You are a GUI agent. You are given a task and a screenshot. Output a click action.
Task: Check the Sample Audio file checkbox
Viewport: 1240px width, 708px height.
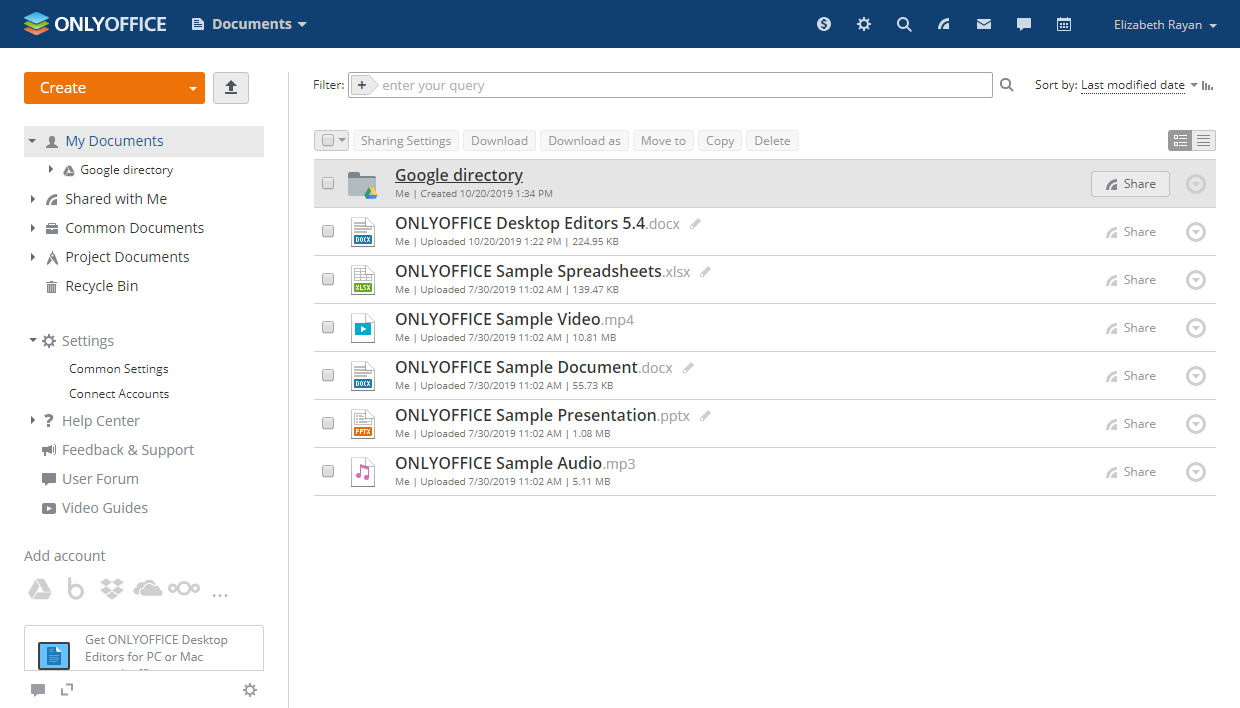pyautogui.click(x=328, y=472)
